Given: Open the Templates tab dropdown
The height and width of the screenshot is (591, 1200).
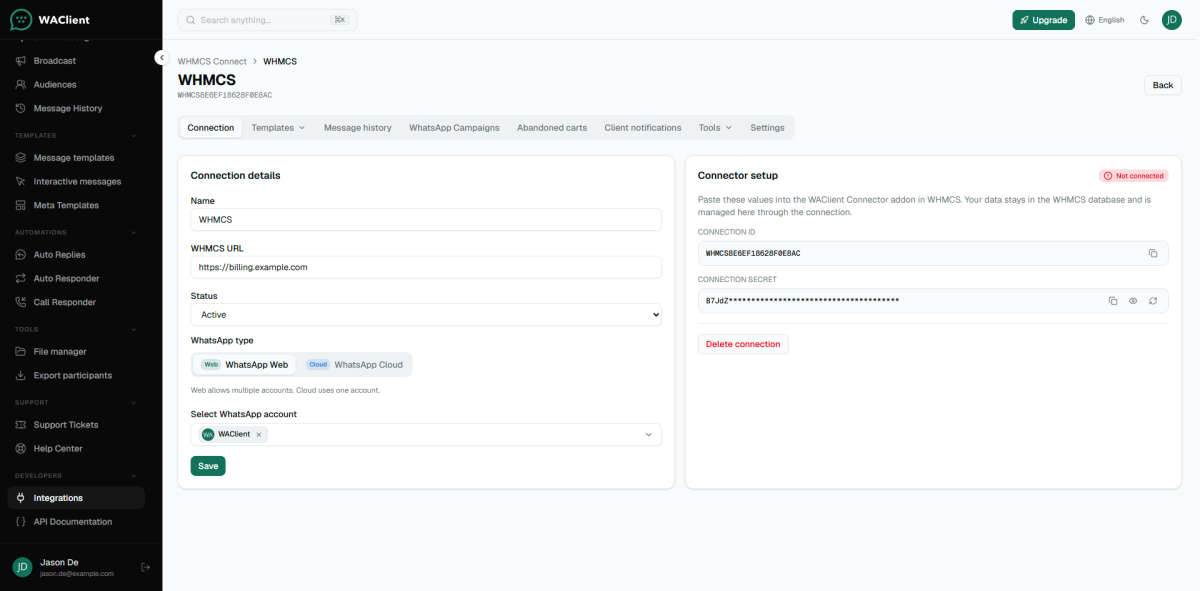Looking at the screenshot, I should tap(278, 128).
